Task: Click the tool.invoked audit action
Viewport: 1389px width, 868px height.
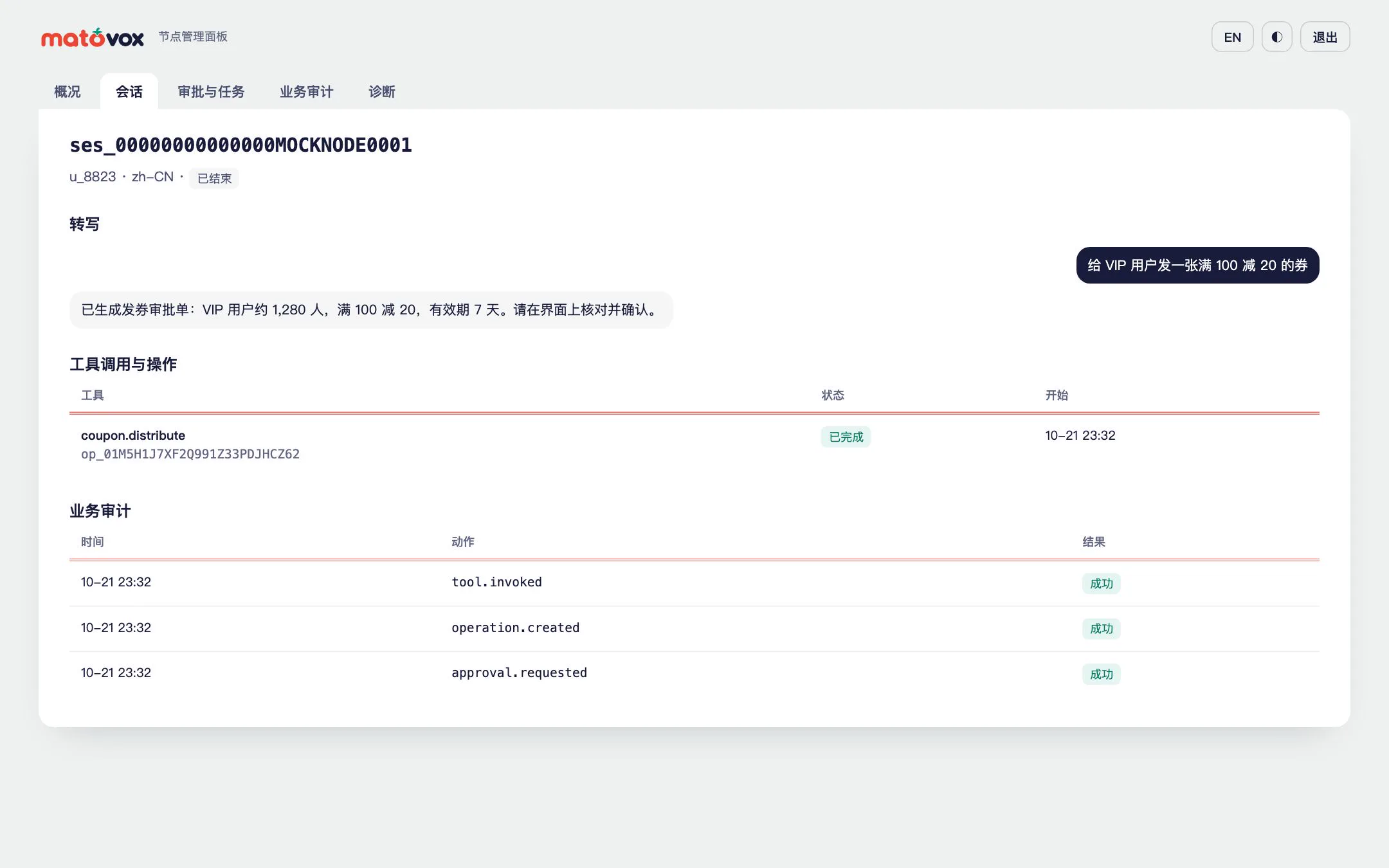Action: [496, 582]
